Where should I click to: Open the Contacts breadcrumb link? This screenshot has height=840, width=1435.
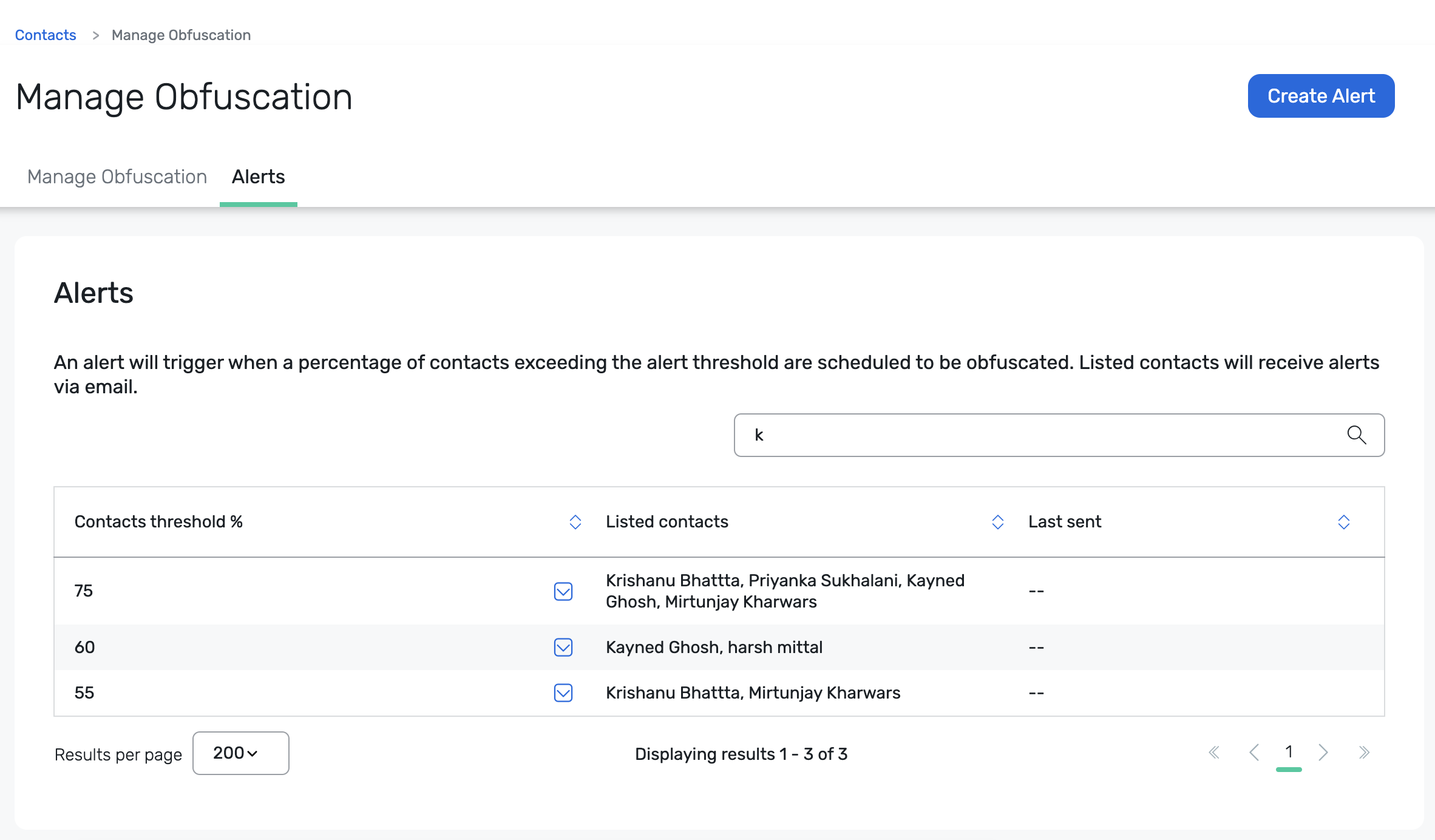click(x=46, y=35)
